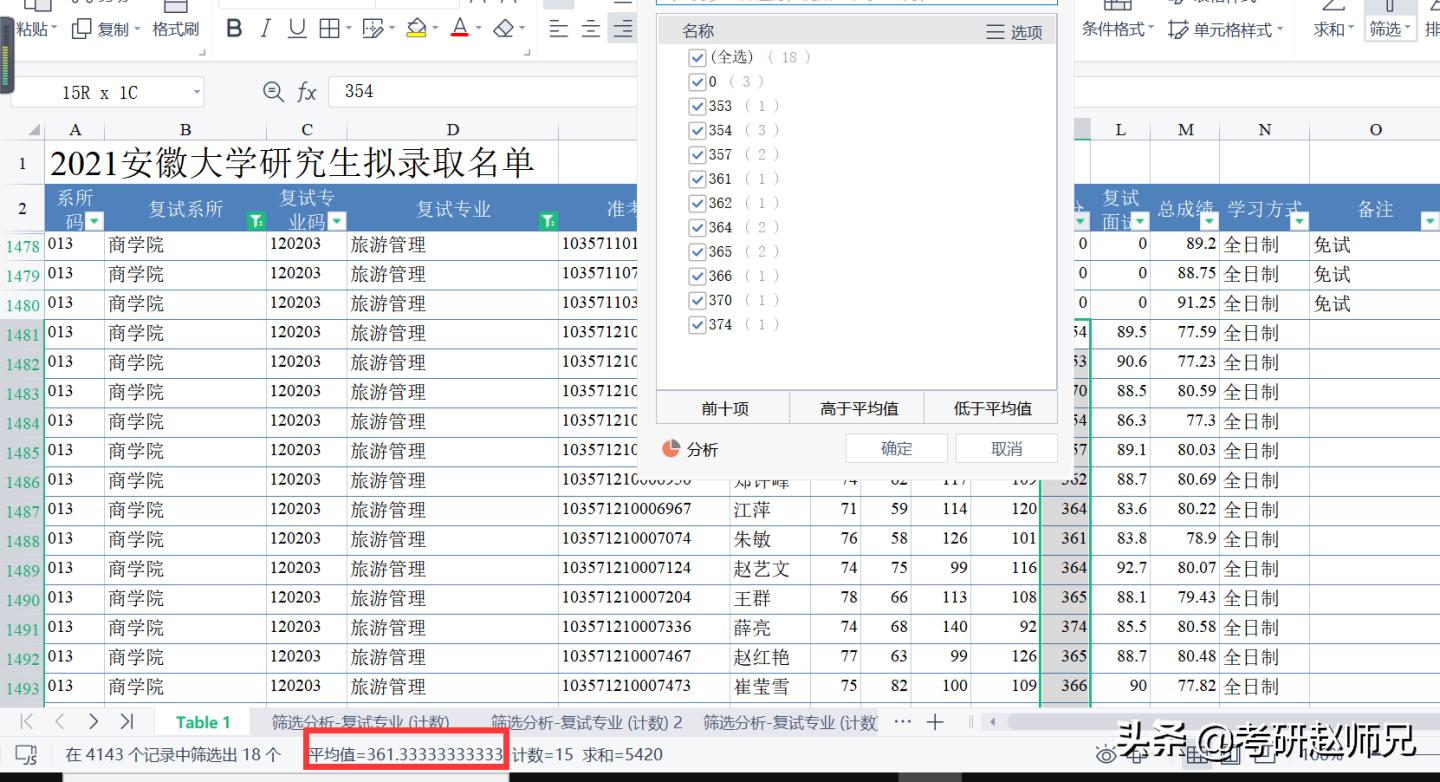Click the zoom magnifier beside fx
The width and height of the screenshot is (1440, 782).
273,92
